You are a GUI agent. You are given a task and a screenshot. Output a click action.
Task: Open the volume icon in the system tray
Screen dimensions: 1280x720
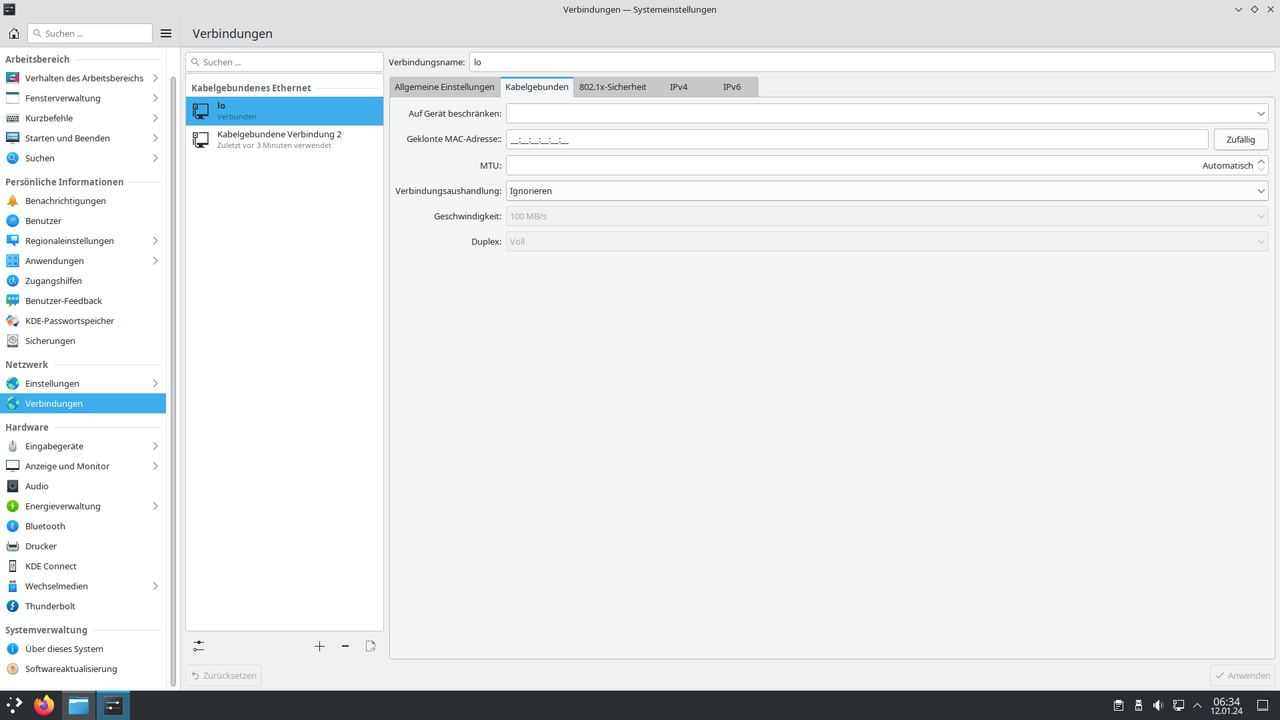pyautogui.click(x=1158, y=706)
